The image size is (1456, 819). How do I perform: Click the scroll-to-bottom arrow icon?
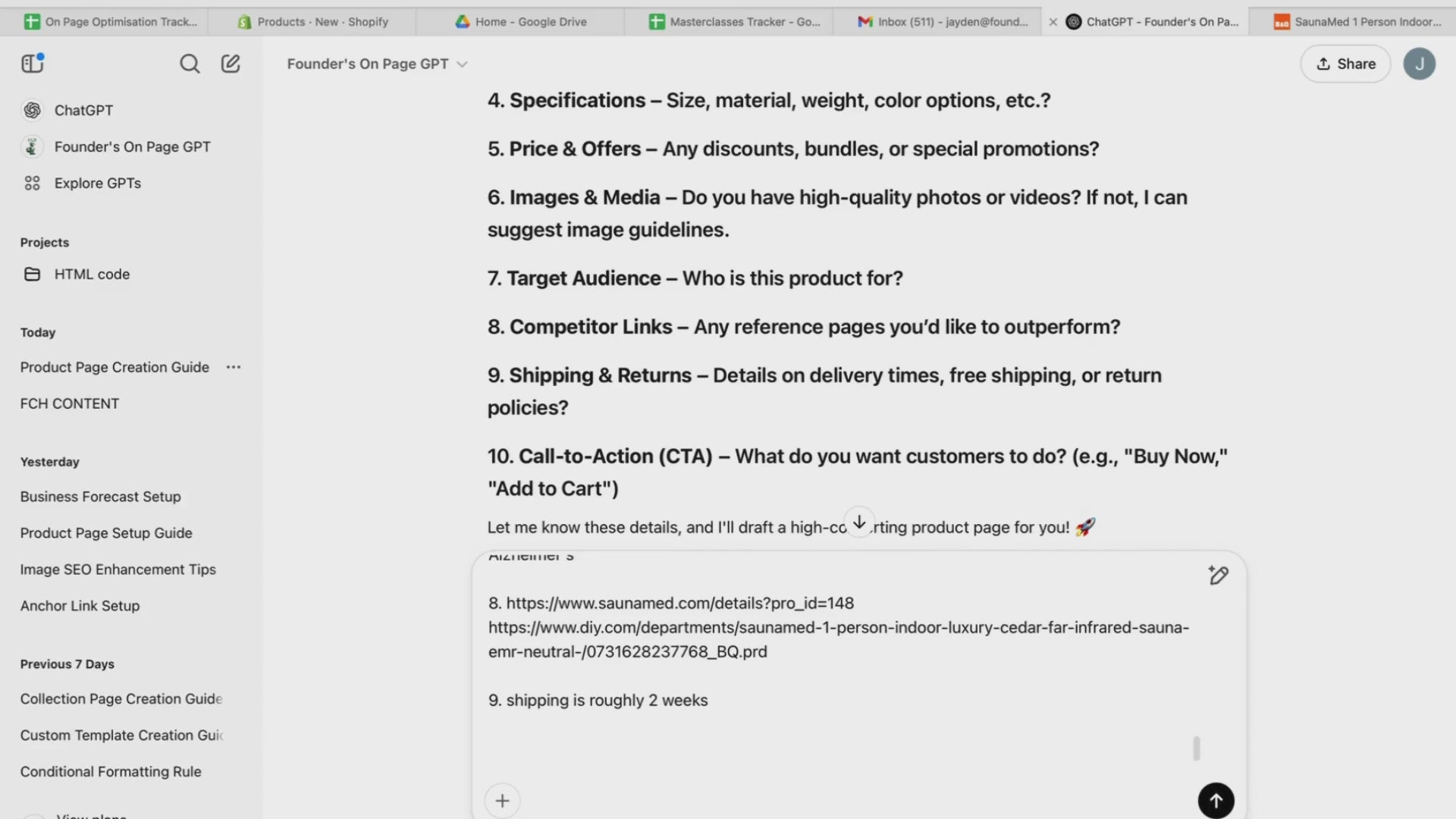tap(859, 522)
